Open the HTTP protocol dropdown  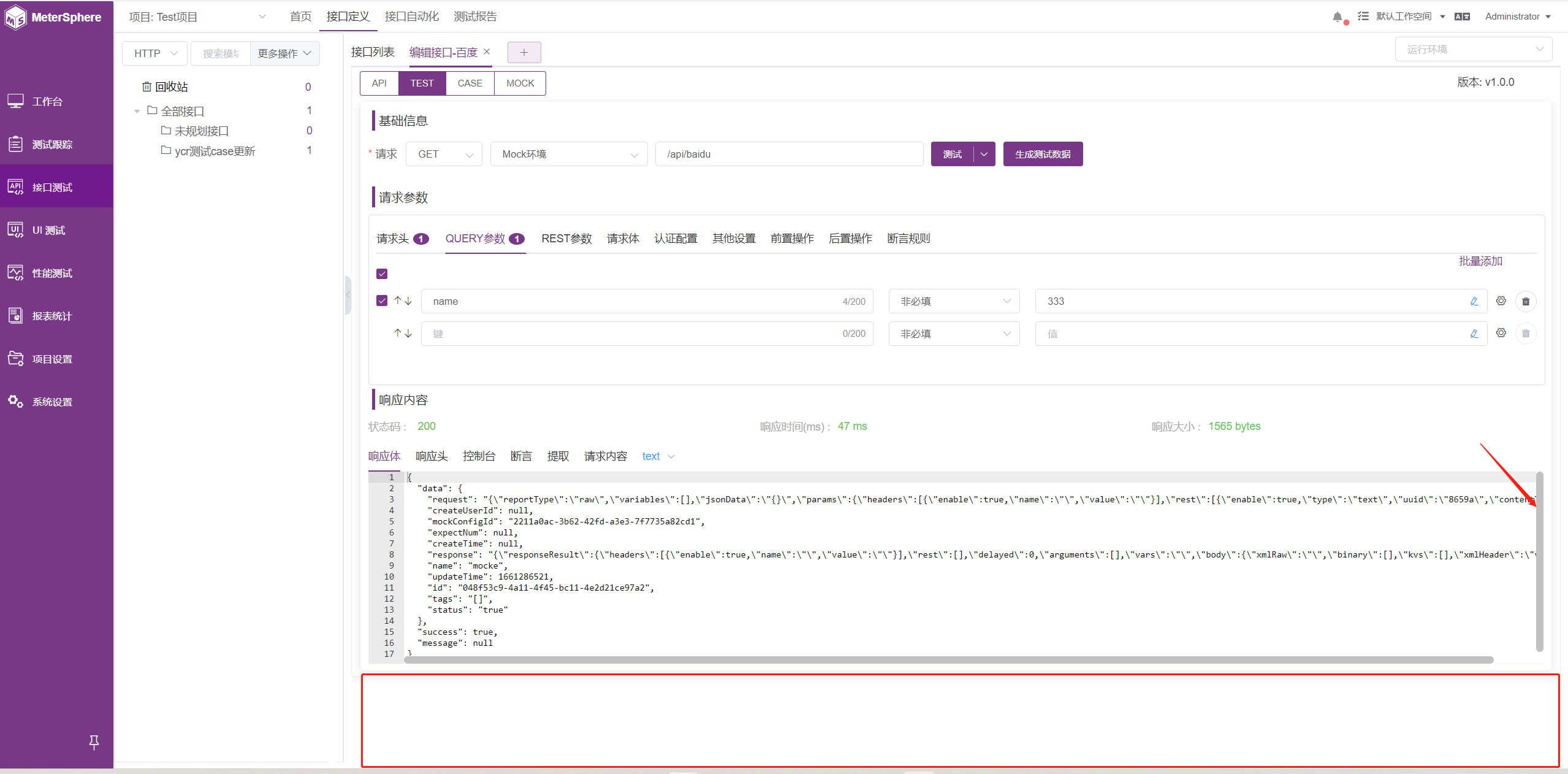pyautogui.click(x=154, y=53)
